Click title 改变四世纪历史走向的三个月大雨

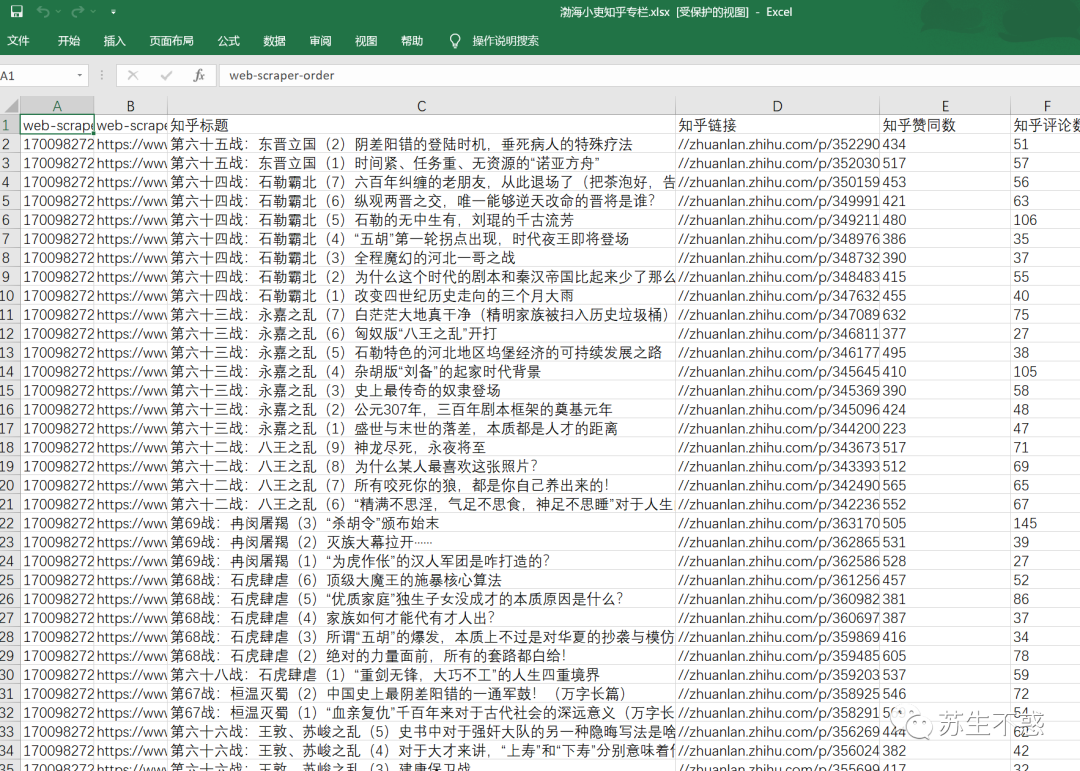(464, 296)
